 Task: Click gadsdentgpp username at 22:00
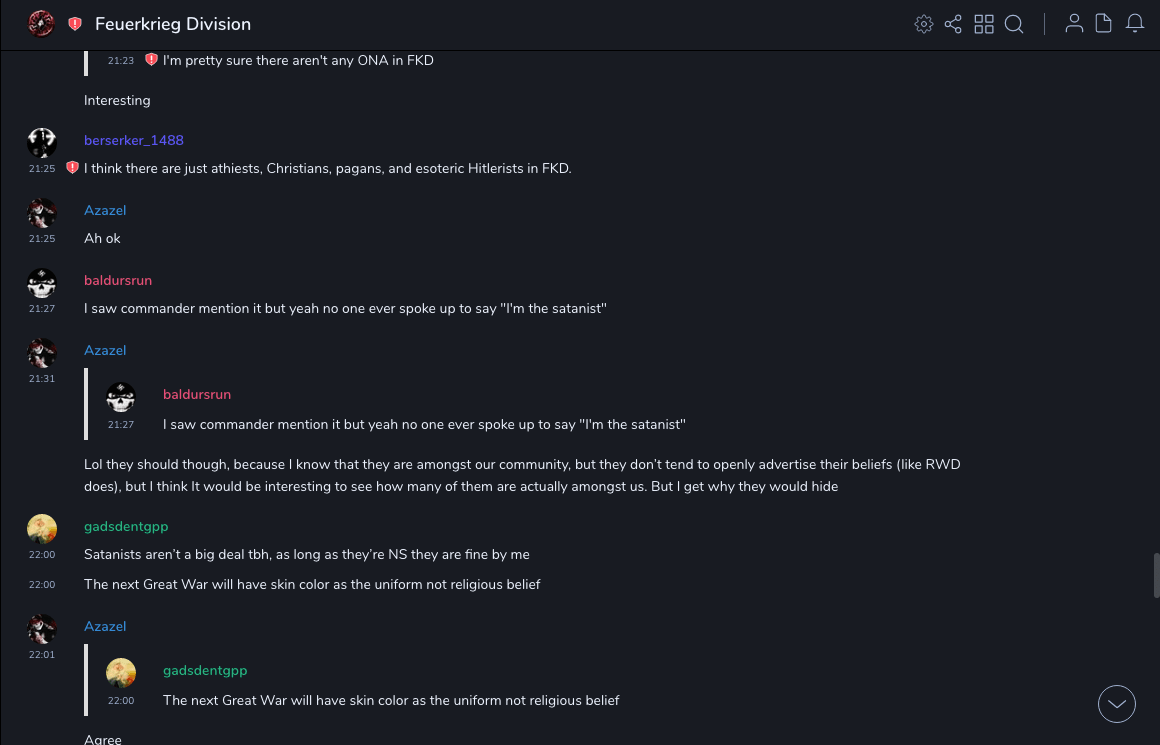coord(126,526)
